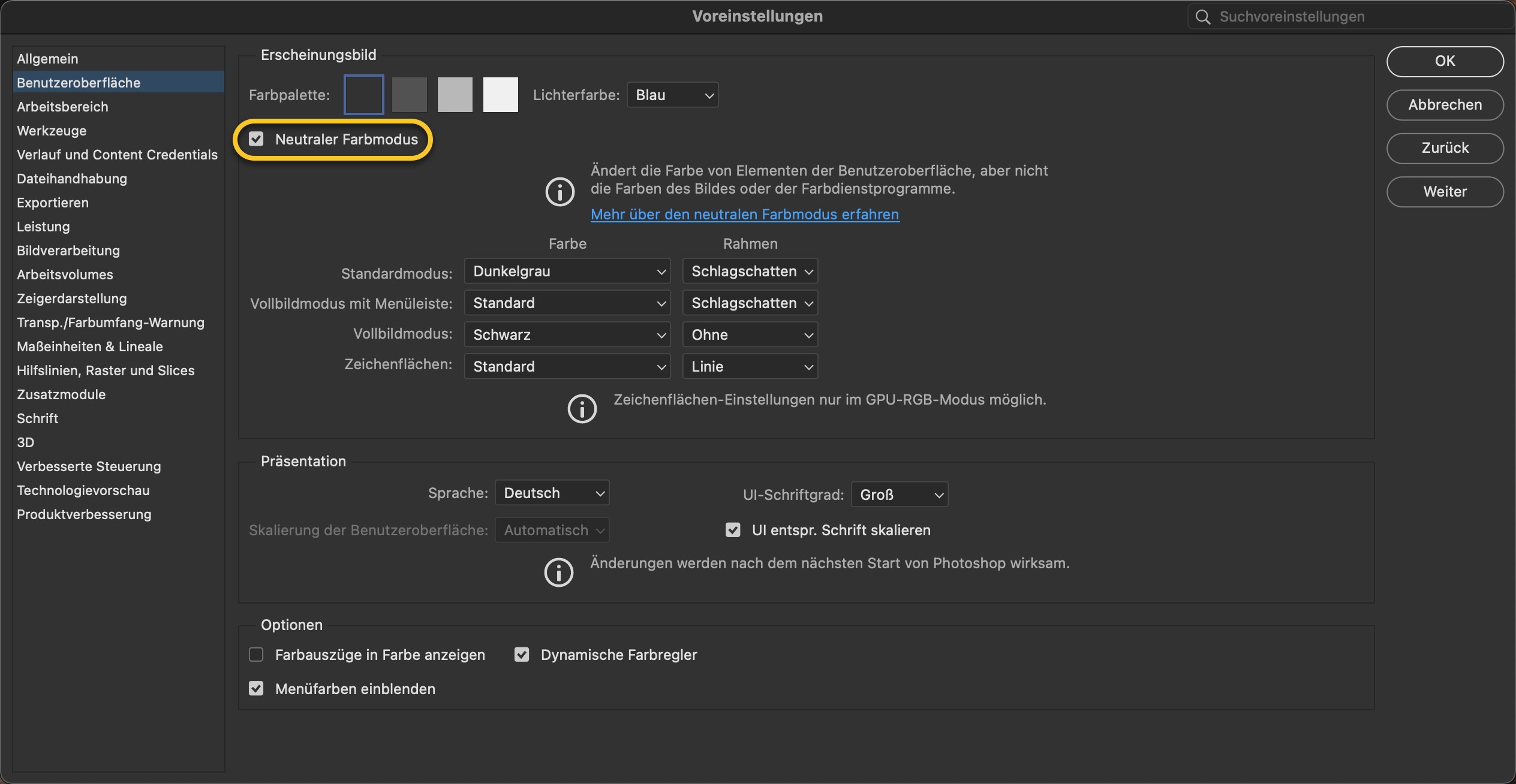Image resolution: width=1516 pixels, height=784 pixels.
Task: Click info icon beside neutral color mode text
Action: tap(560, 192)
